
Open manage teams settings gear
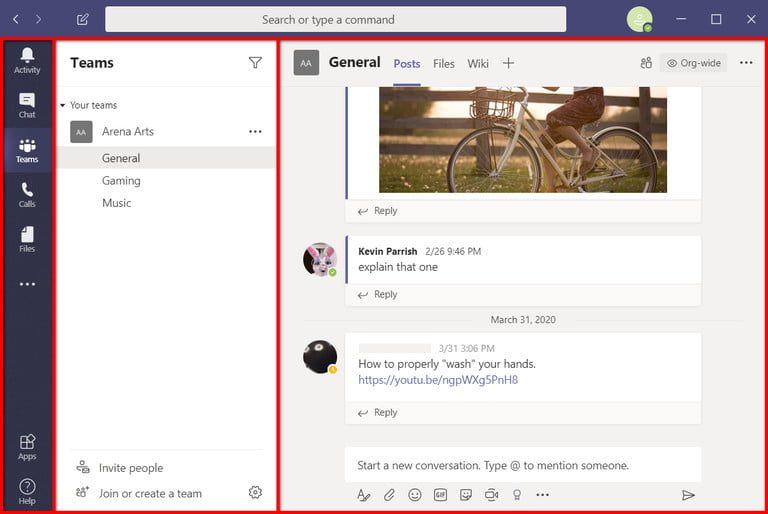click(x=255, y=492)
